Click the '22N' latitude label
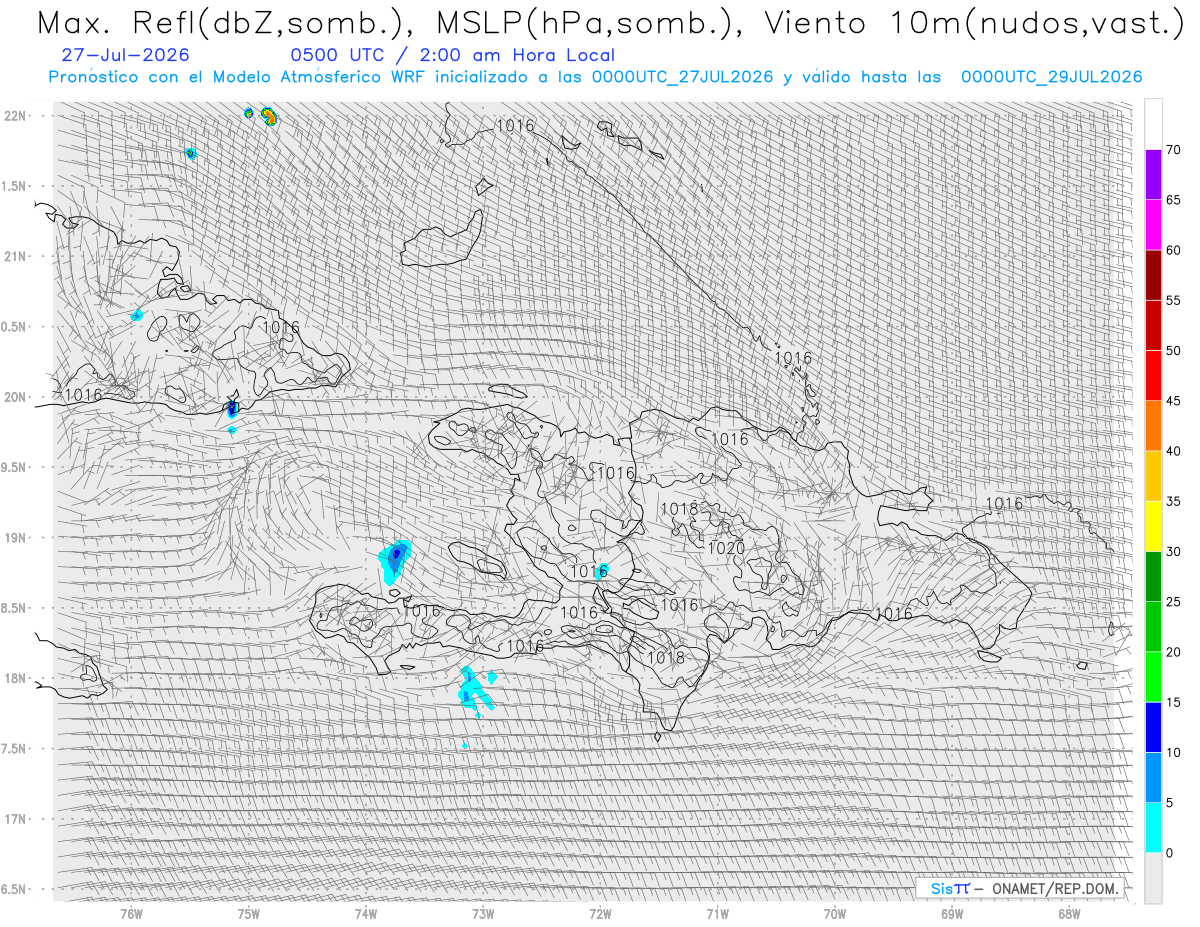Viewport: 1200px width, 927px height. pyautogui.click(x=15, y=116)
